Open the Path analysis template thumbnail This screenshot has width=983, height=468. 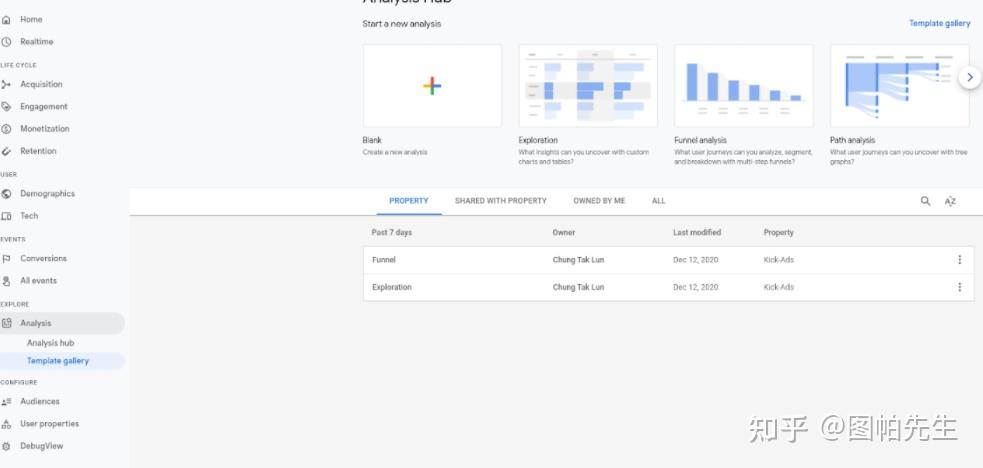[x=900, y=86]
